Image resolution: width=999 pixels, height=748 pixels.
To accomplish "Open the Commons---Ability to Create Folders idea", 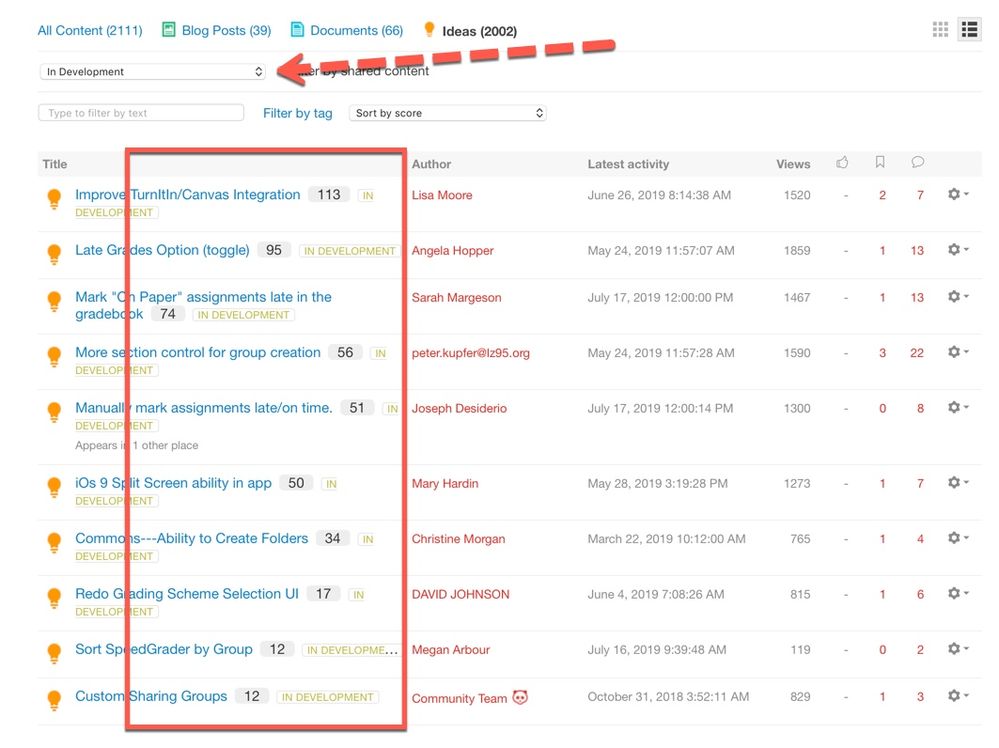I will (x=192, y=538).
